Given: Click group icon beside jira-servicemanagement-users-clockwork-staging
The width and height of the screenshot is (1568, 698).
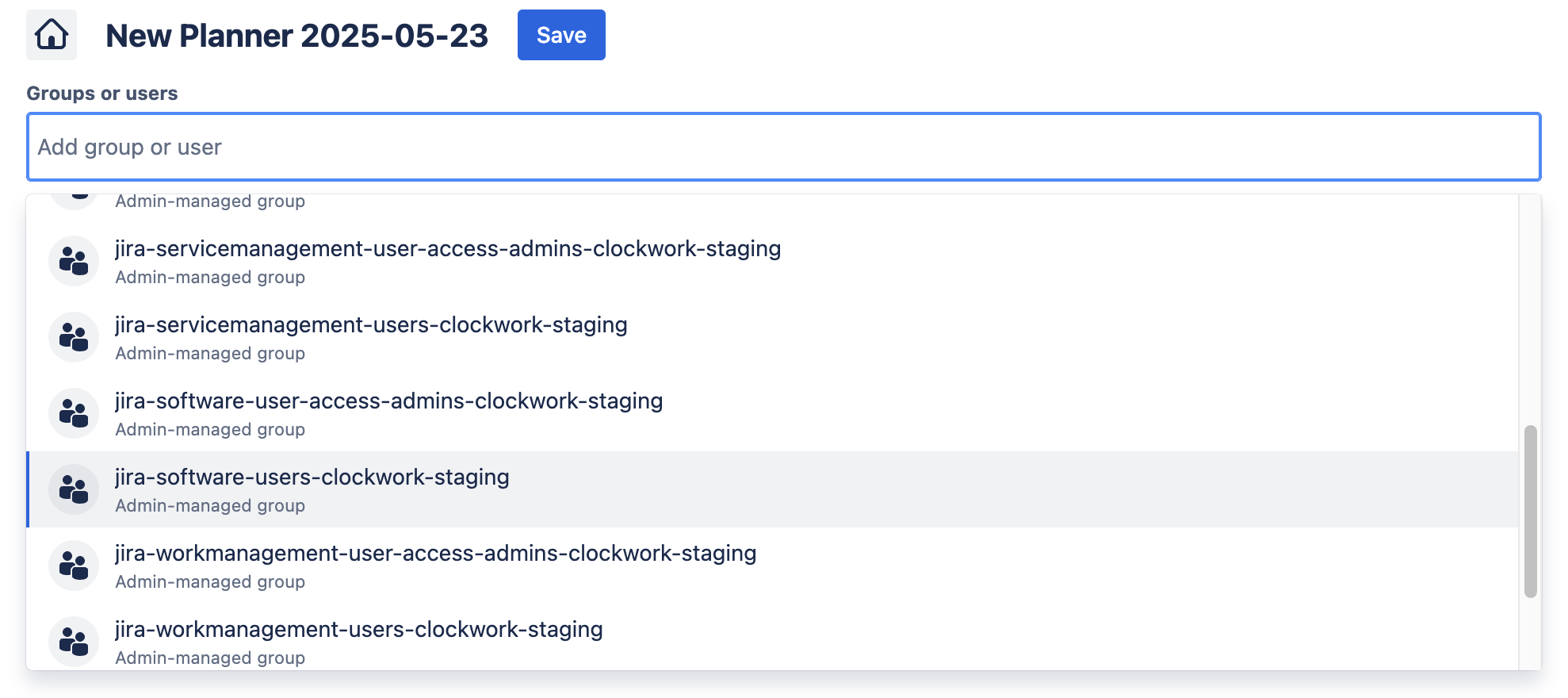Looking at the screenshot, I should 74,337.
